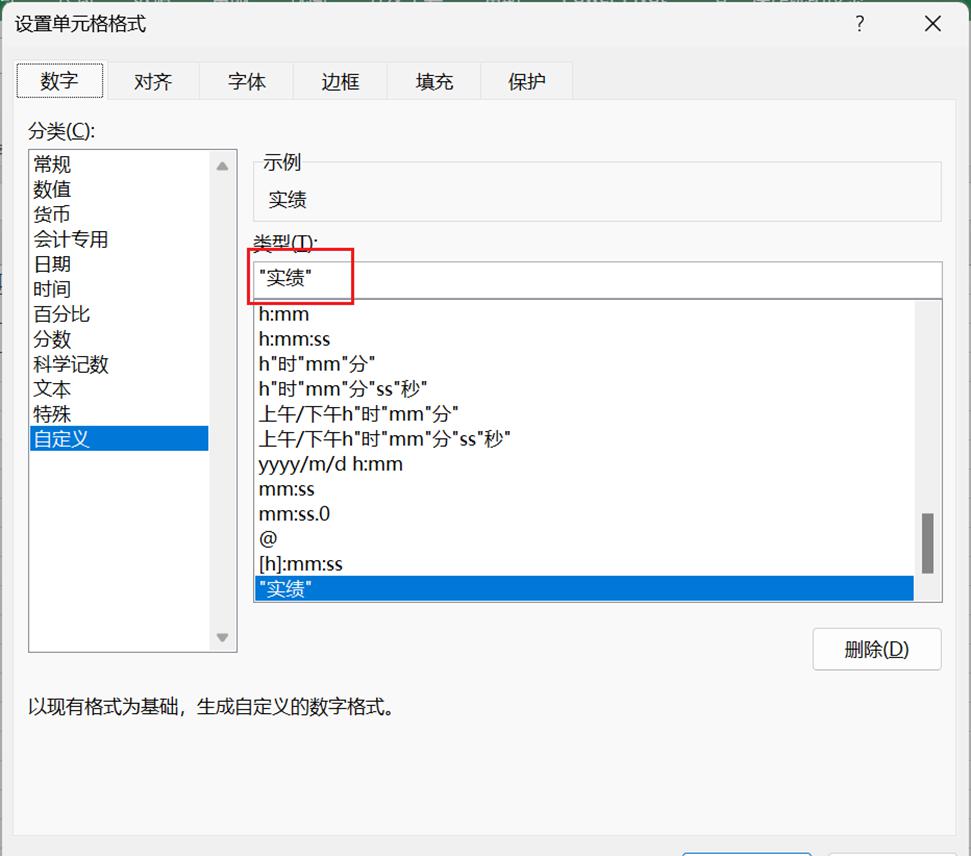Choose 时间 category
The image size is (971, 856).
120,289
